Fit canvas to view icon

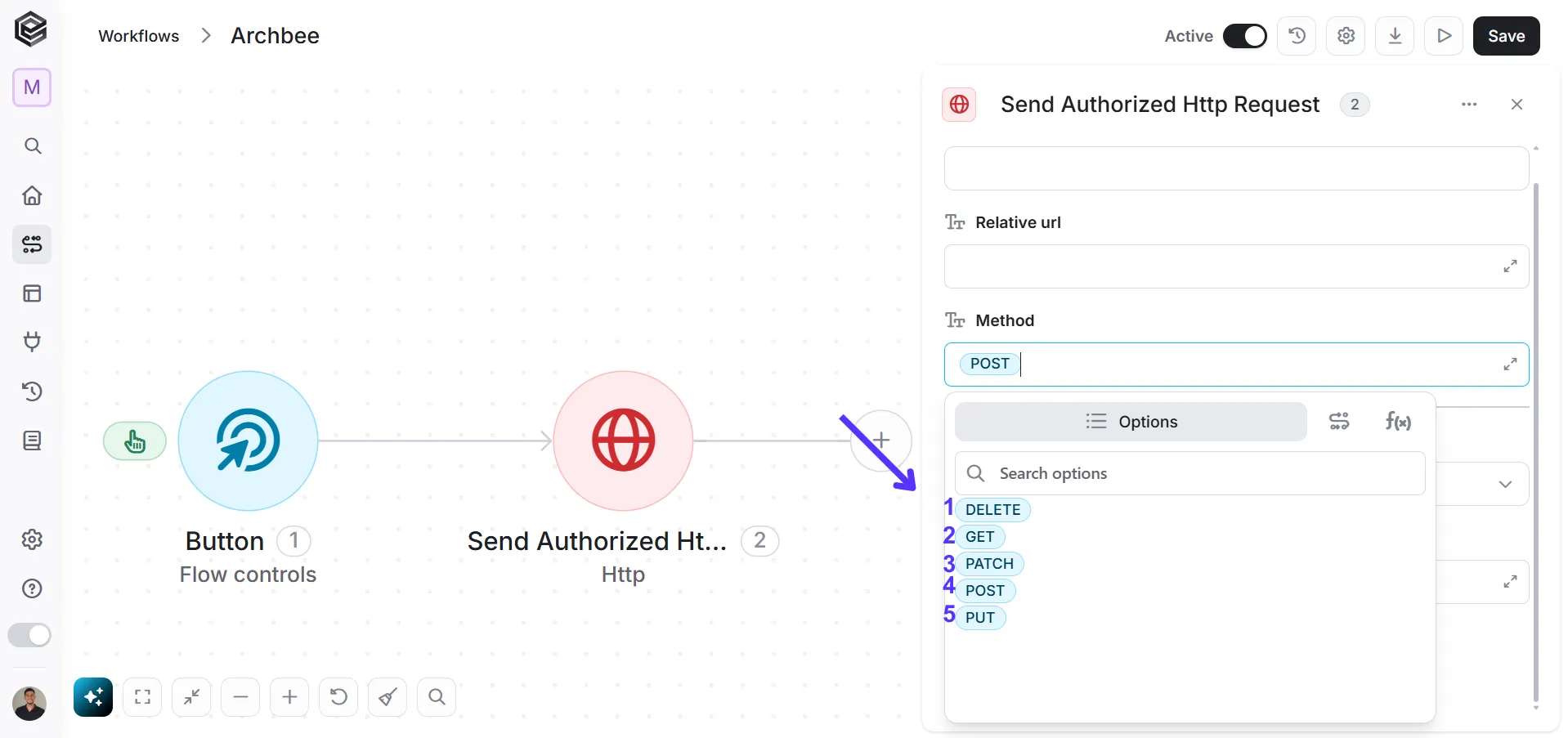(x=142, y=697)
